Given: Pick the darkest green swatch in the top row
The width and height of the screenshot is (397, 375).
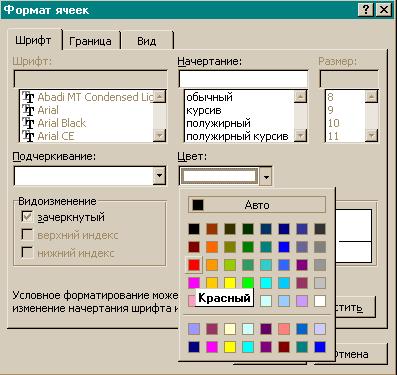Looking at the screenshot, I should [x=248, y=229].
